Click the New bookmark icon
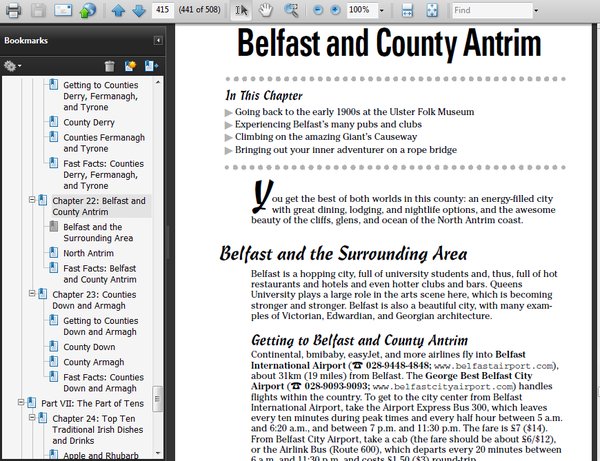This screenshot has width=600, height=461. [x=130, y=66]
